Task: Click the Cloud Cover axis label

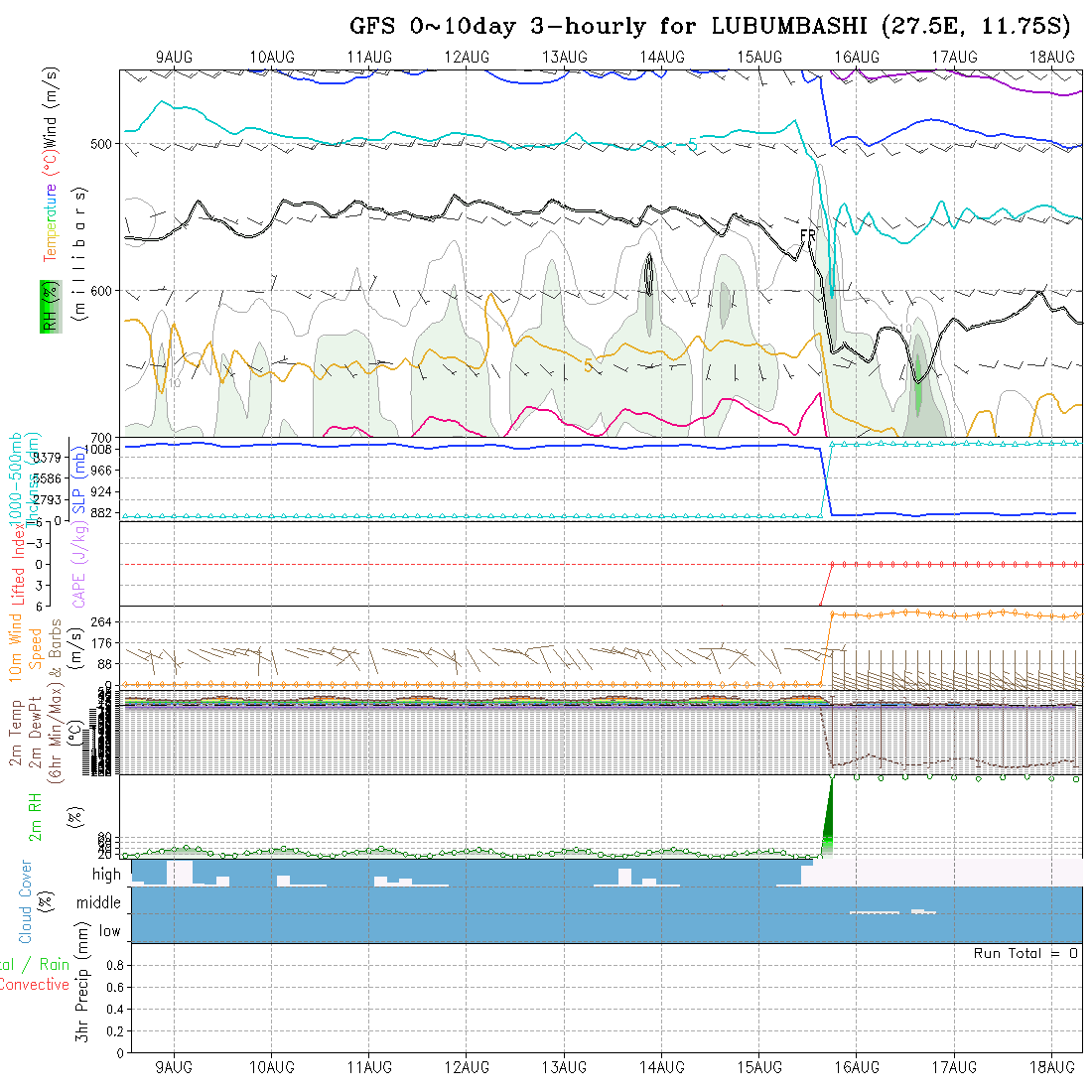Action: click(25, 901)
